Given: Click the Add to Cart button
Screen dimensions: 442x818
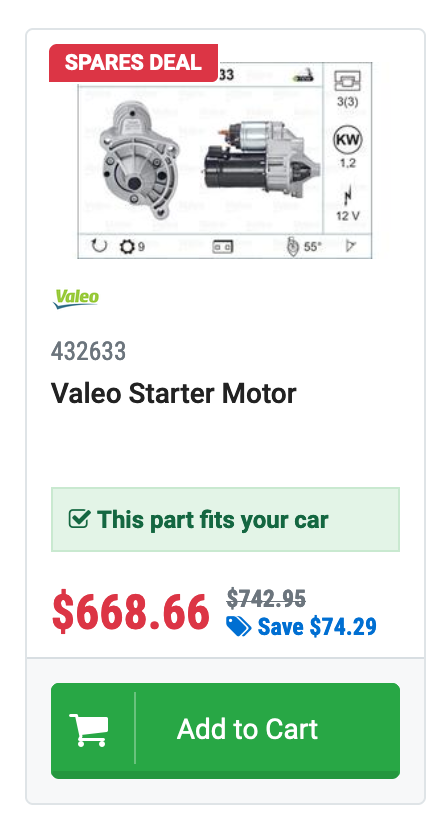Looking at the screenshot, I should tap(225, 730).
